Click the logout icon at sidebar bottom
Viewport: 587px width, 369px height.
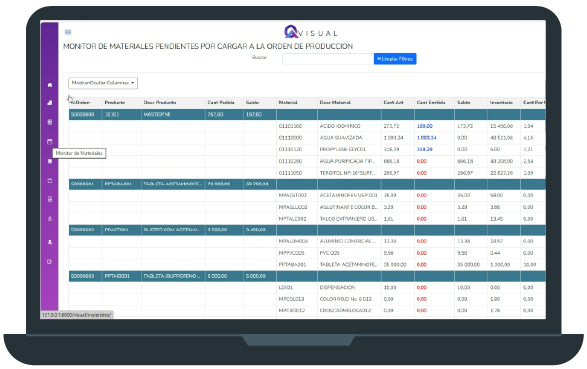point(50,262)
